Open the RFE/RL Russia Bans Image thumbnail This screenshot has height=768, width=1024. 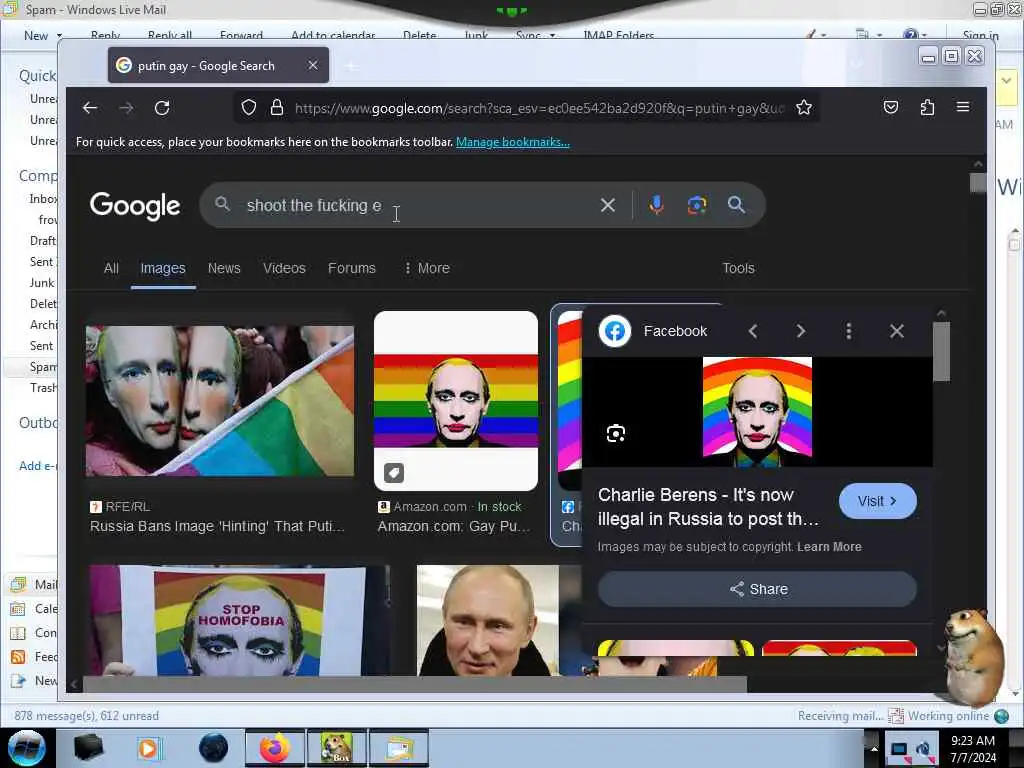pos(220,400)
